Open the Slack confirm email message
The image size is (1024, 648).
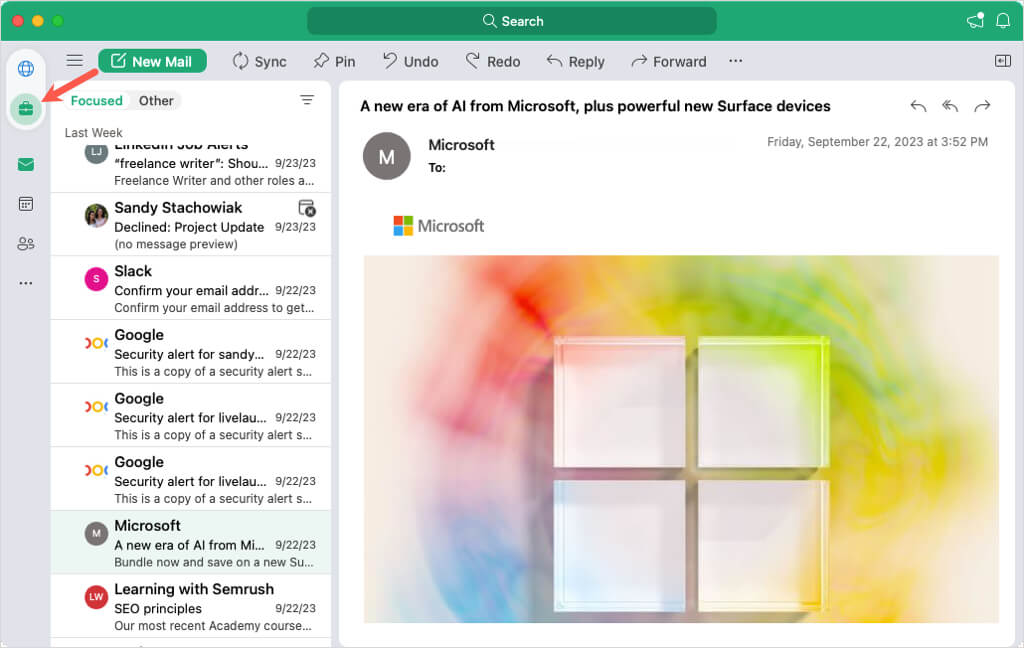tap(191, 288)
